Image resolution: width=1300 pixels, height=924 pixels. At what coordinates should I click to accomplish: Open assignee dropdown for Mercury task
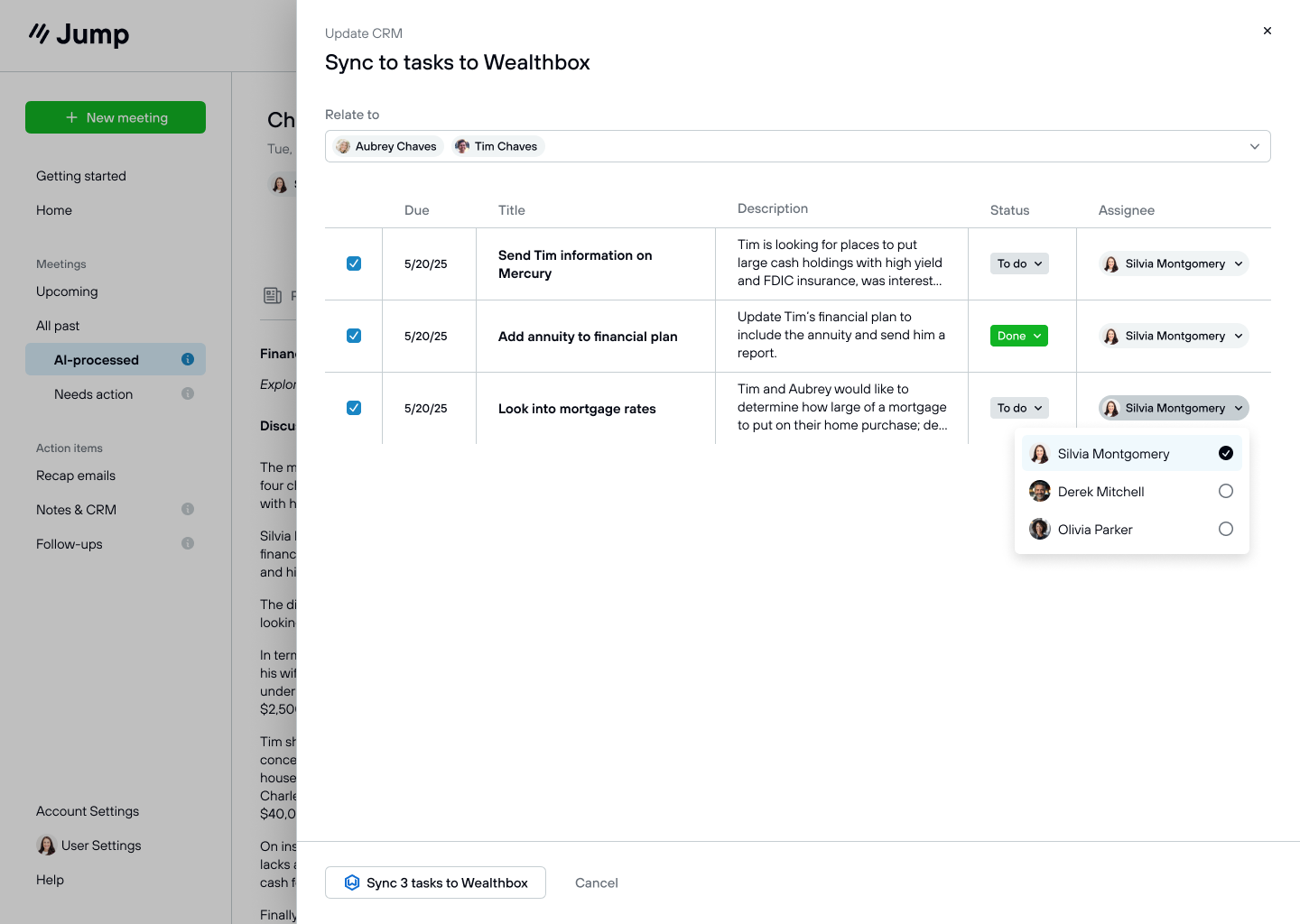[x=1174, y=263]
